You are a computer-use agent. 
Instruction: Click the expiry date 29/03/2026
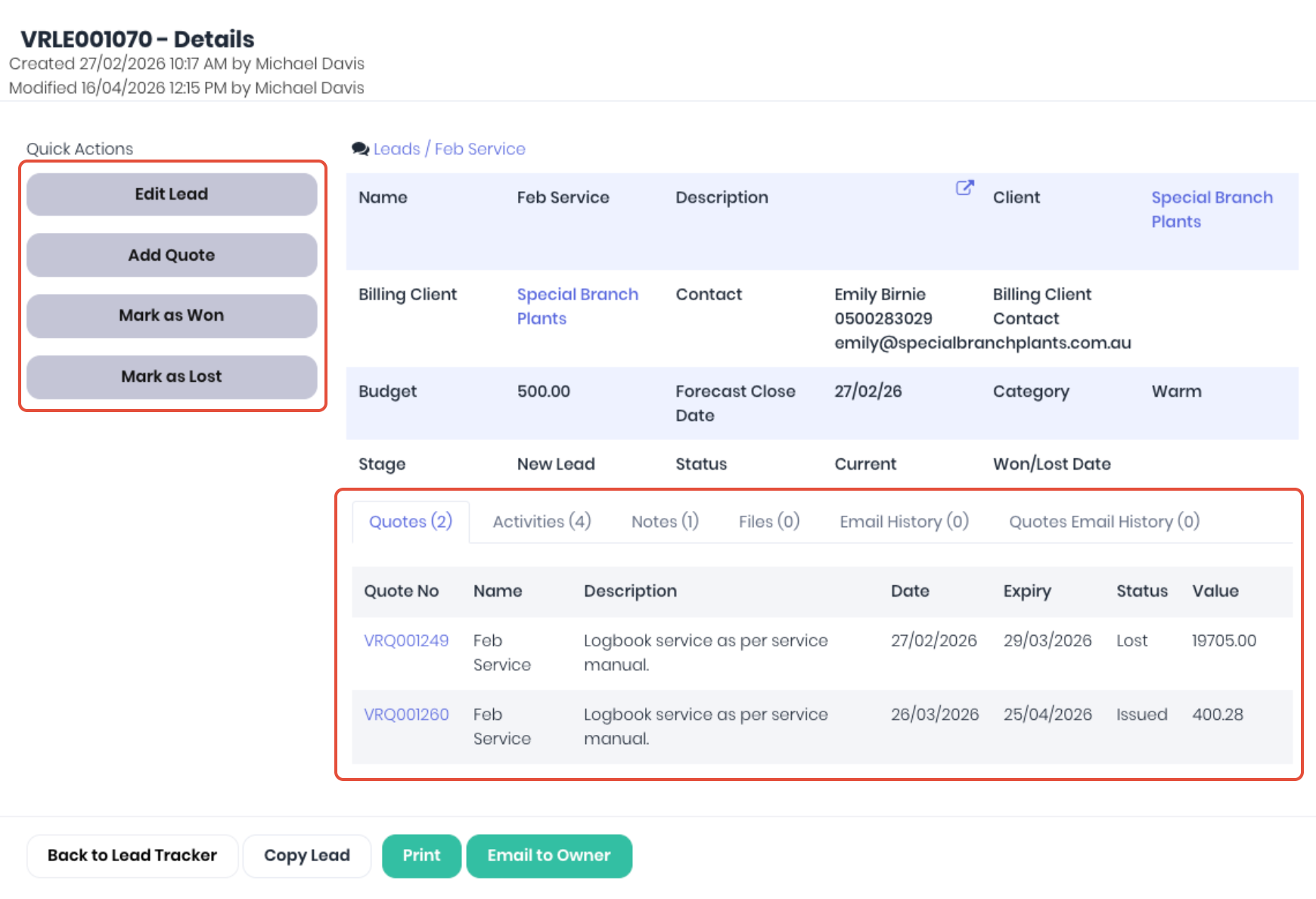coord(1048,640)
